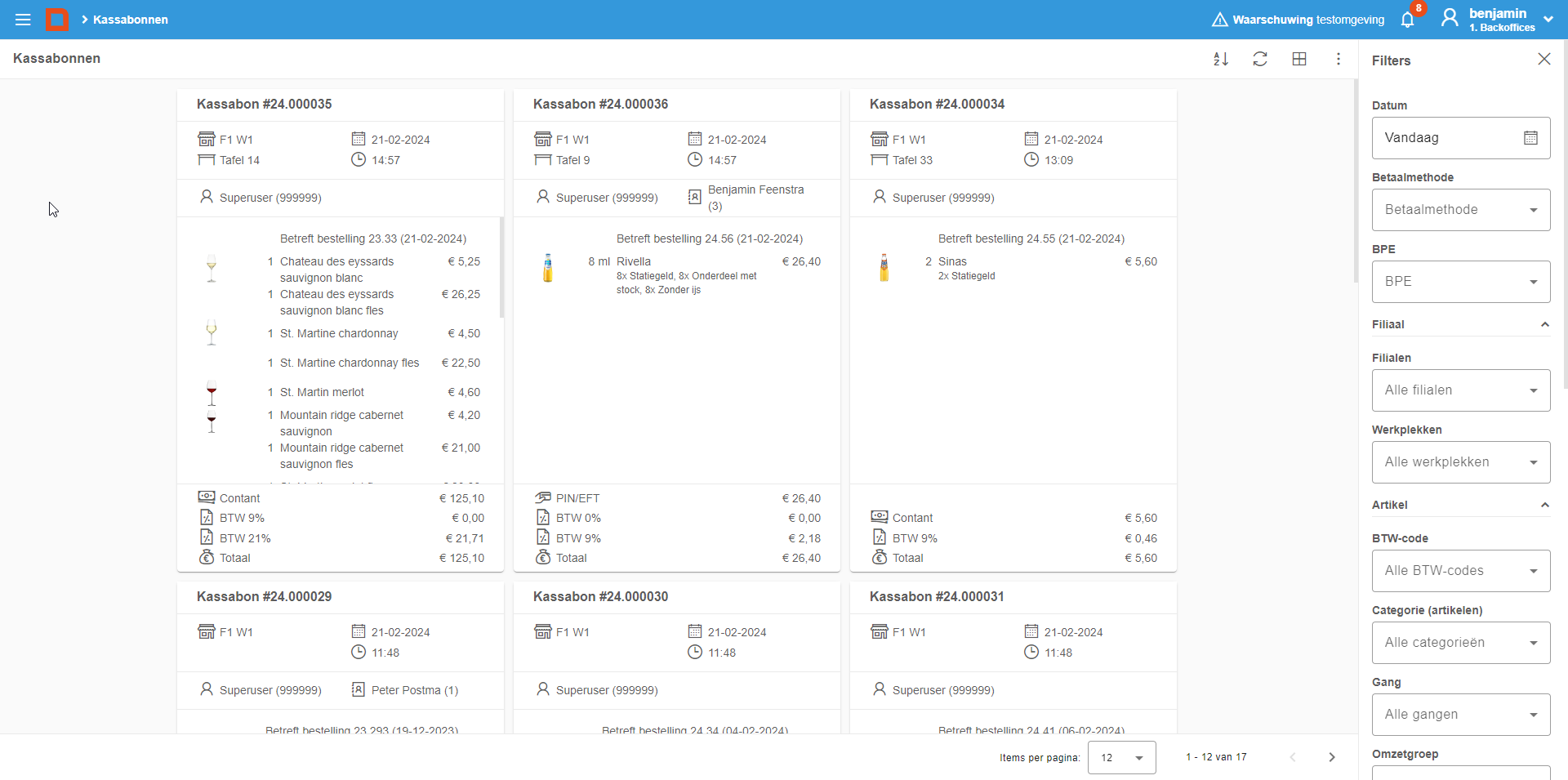Click Totaal euro bag icon on #24.000034
Image resolution: width=1568 pixels, height=780 pixels.
tap(880, 557)
